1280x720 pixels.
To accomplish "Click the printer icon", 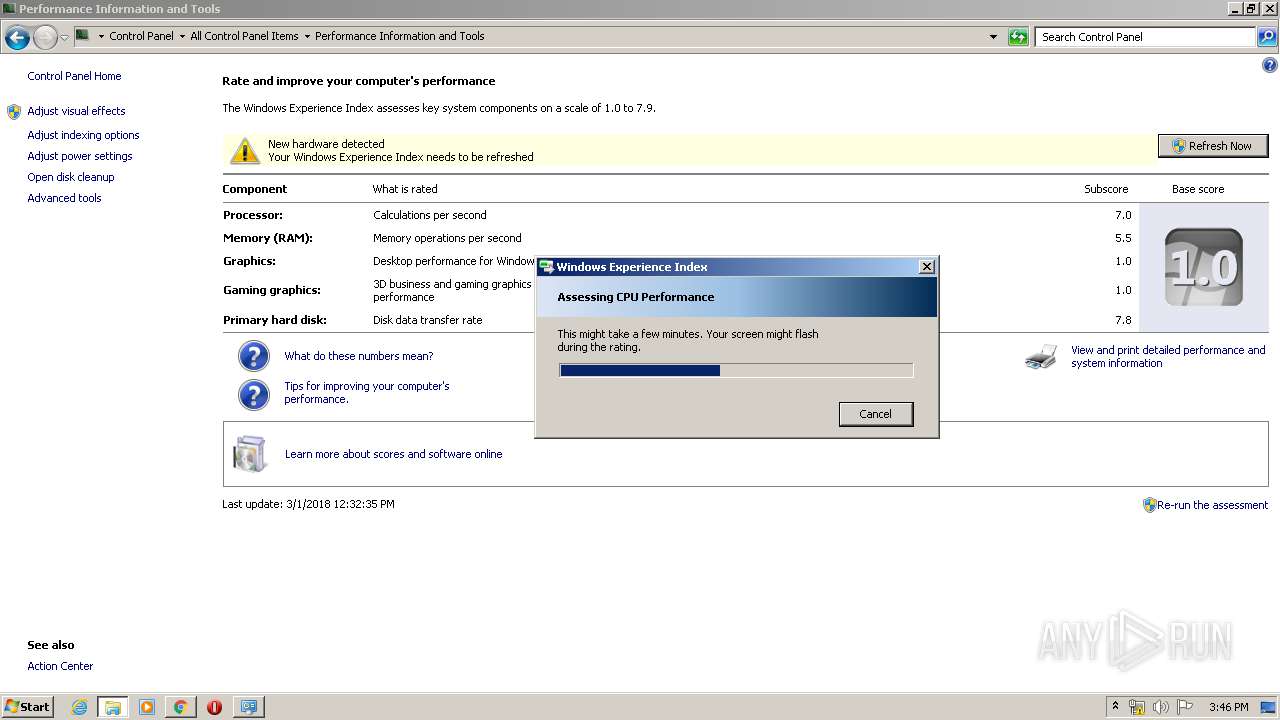I will (1041, 357).
